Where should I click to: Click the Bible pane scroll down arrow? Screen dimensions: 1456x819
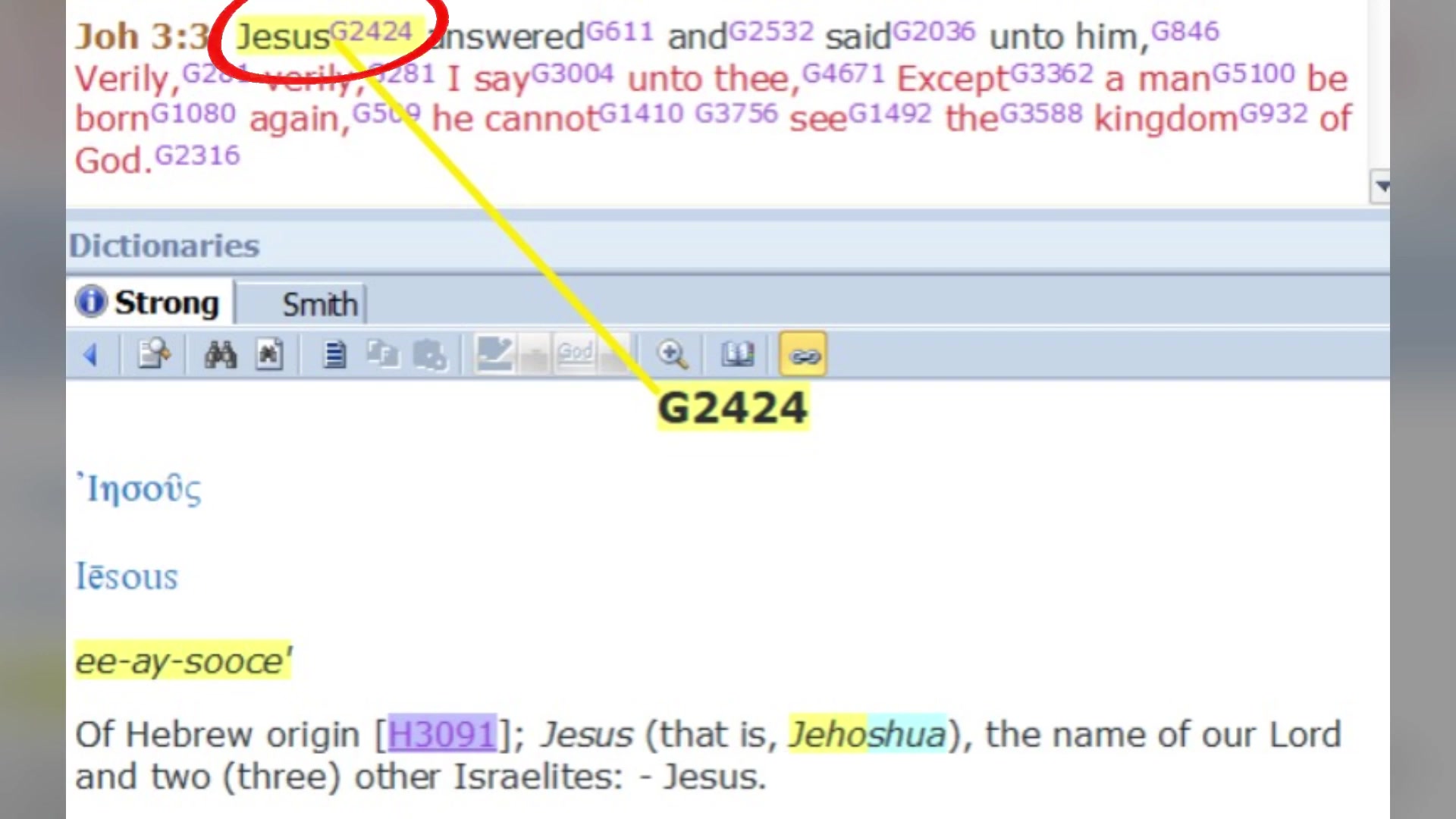point(1382,187)
